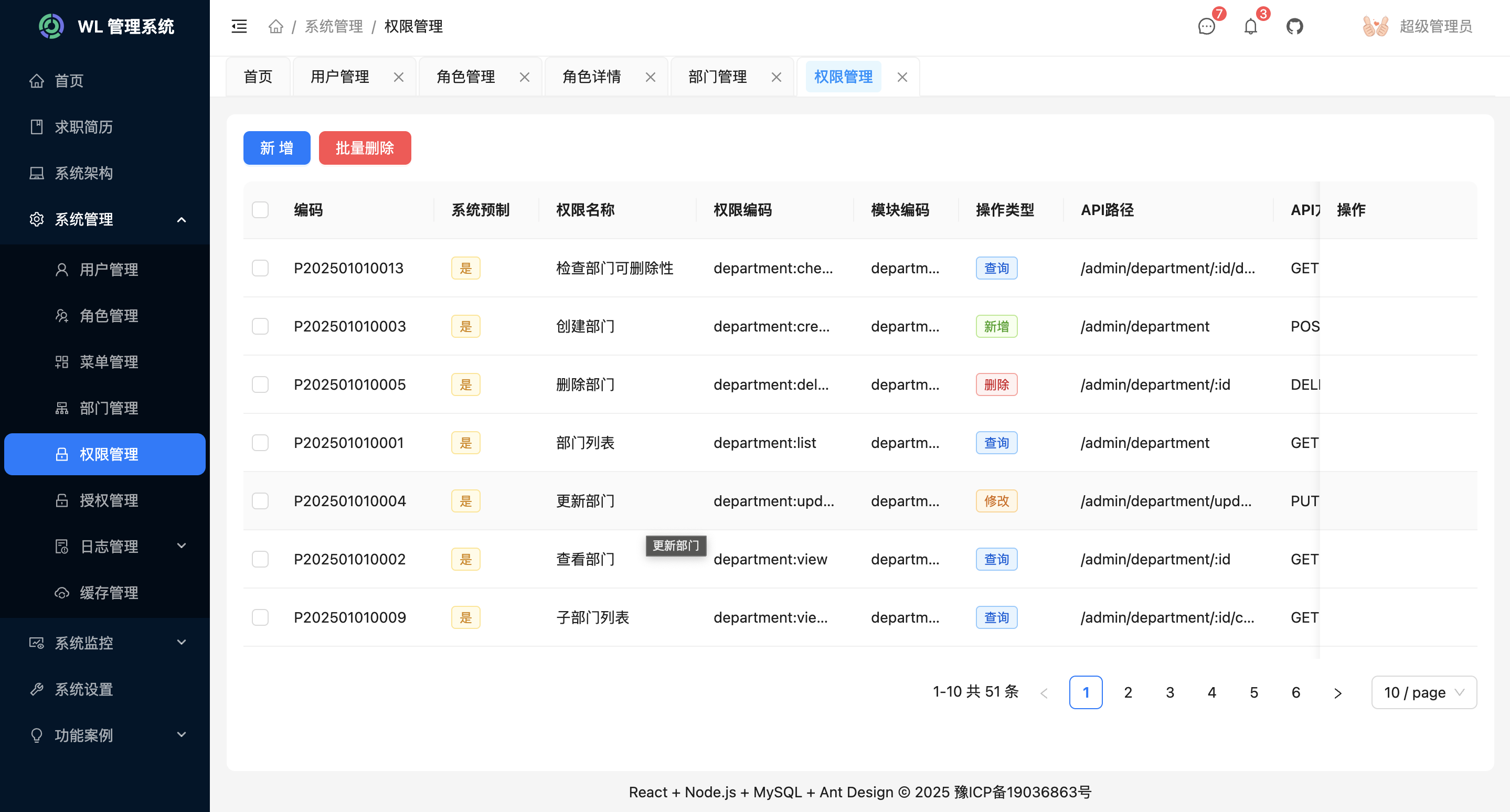The height and width of the screenshot is (812, 1510).
Task: Go to page 4 in pagination
Action: [x=1211, y=692]
